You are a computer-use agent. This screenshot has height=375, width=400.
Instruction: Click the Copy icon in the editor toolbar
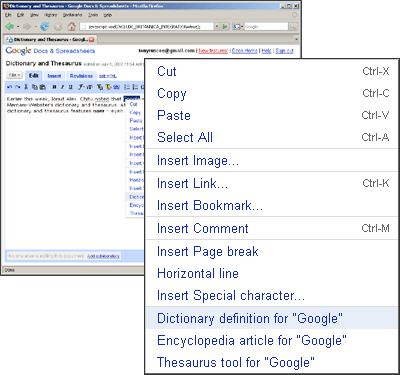click(35, 87)
